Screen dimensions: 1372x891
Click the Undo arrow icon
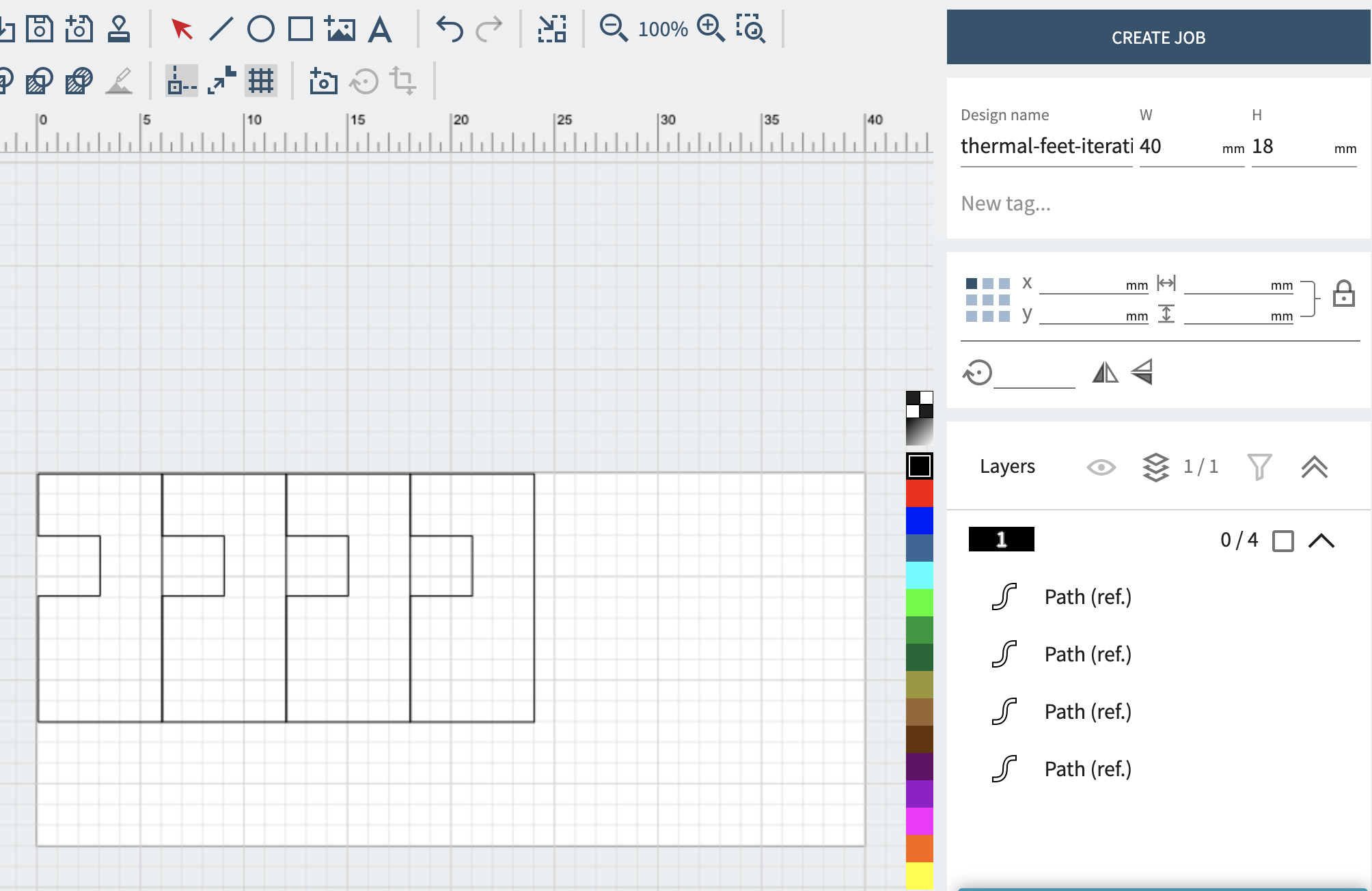pyautogui.click(x=449, y=29)
